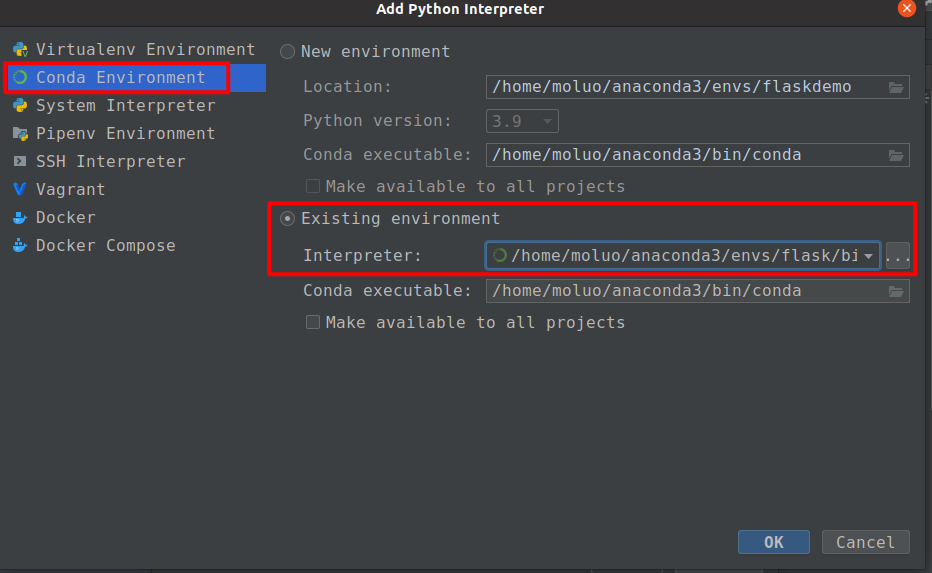Close the Add Python Interpreter dialog
The image size is (932, 573).
click(906, 8)
